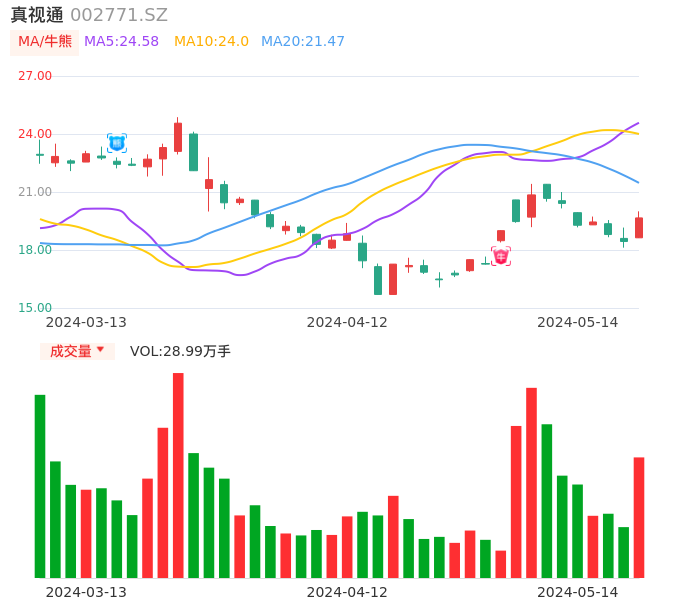Expand the 成交量 indicator dropdown
This screenshot has height=606, width=686.
(x=77, y=351)
